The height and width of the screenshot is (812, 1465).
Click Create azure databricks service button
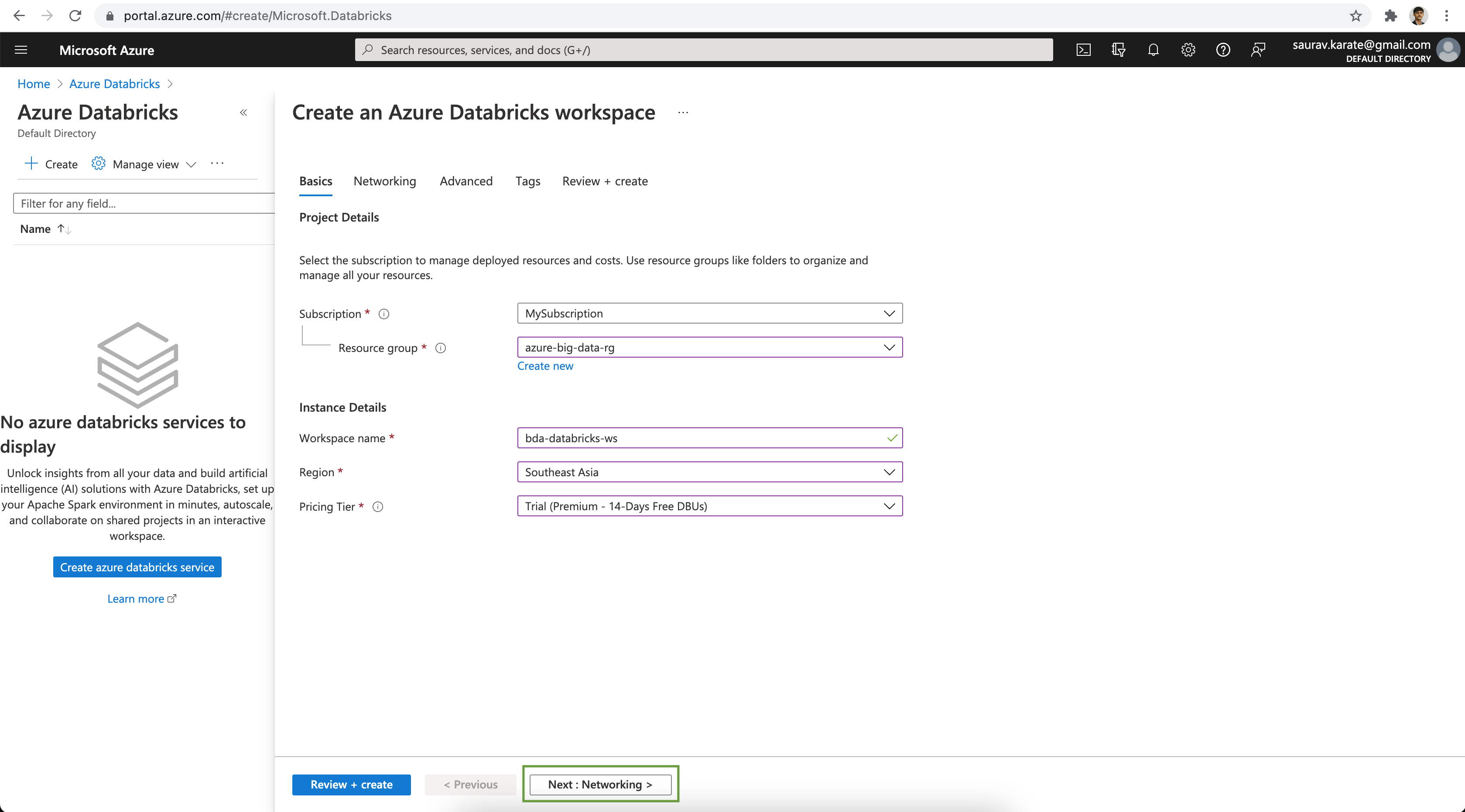[x=137, y=567]
